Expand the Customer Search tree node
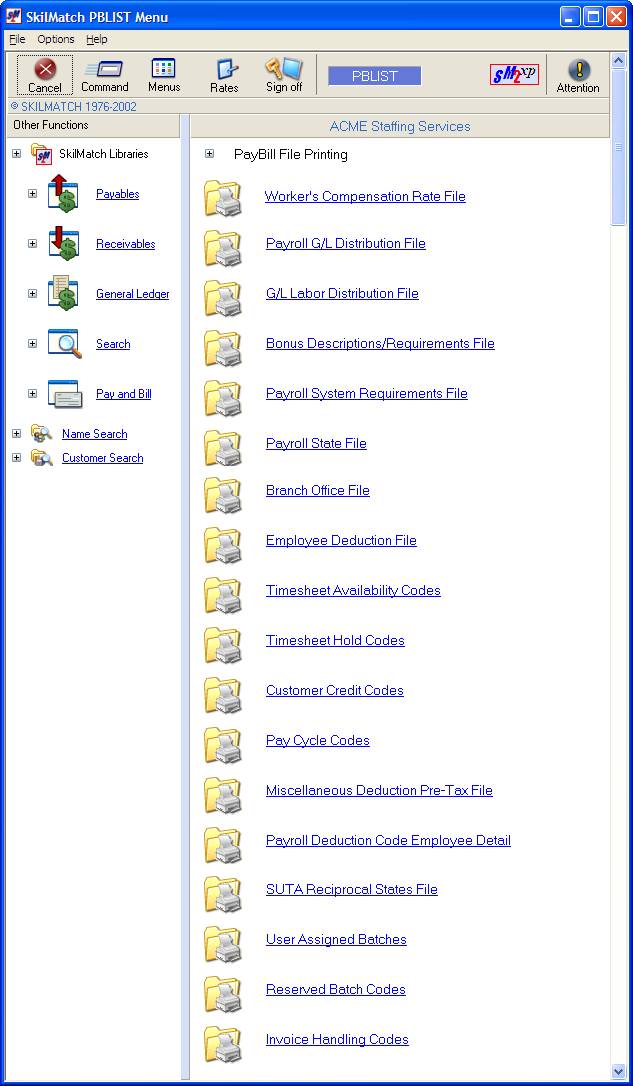 (17, 458)
